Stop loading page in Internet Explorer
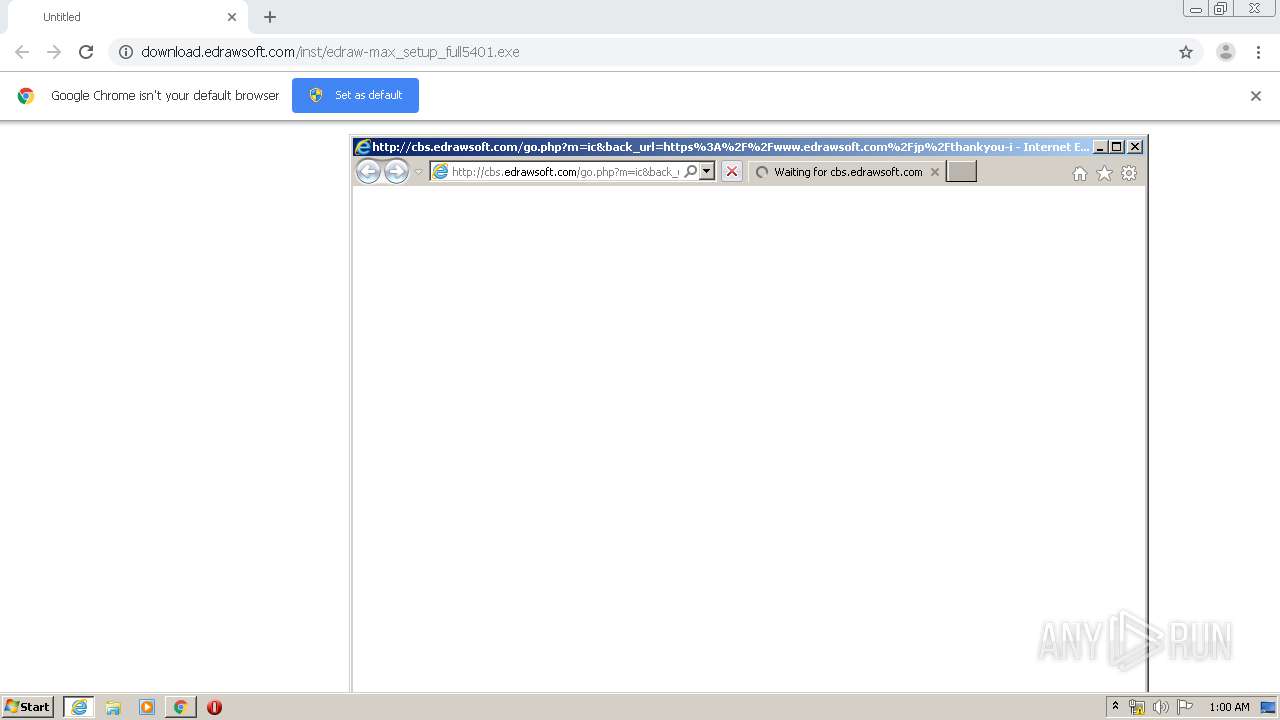Screen dimensions: 1280x720 click(x=732, y=172)
